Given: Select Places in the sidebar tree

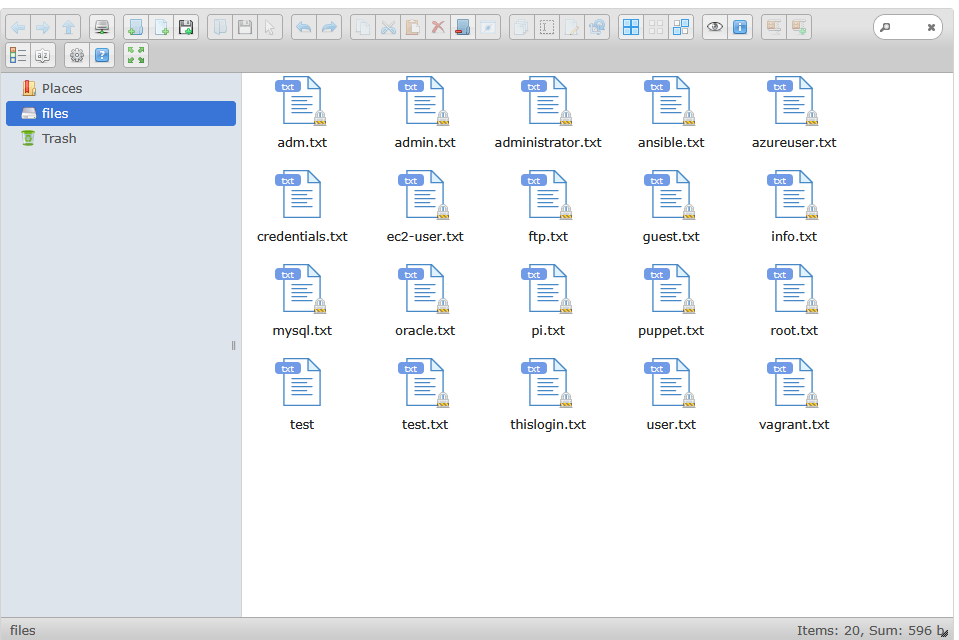Looking at the screenshot, I should pos(61,88).
